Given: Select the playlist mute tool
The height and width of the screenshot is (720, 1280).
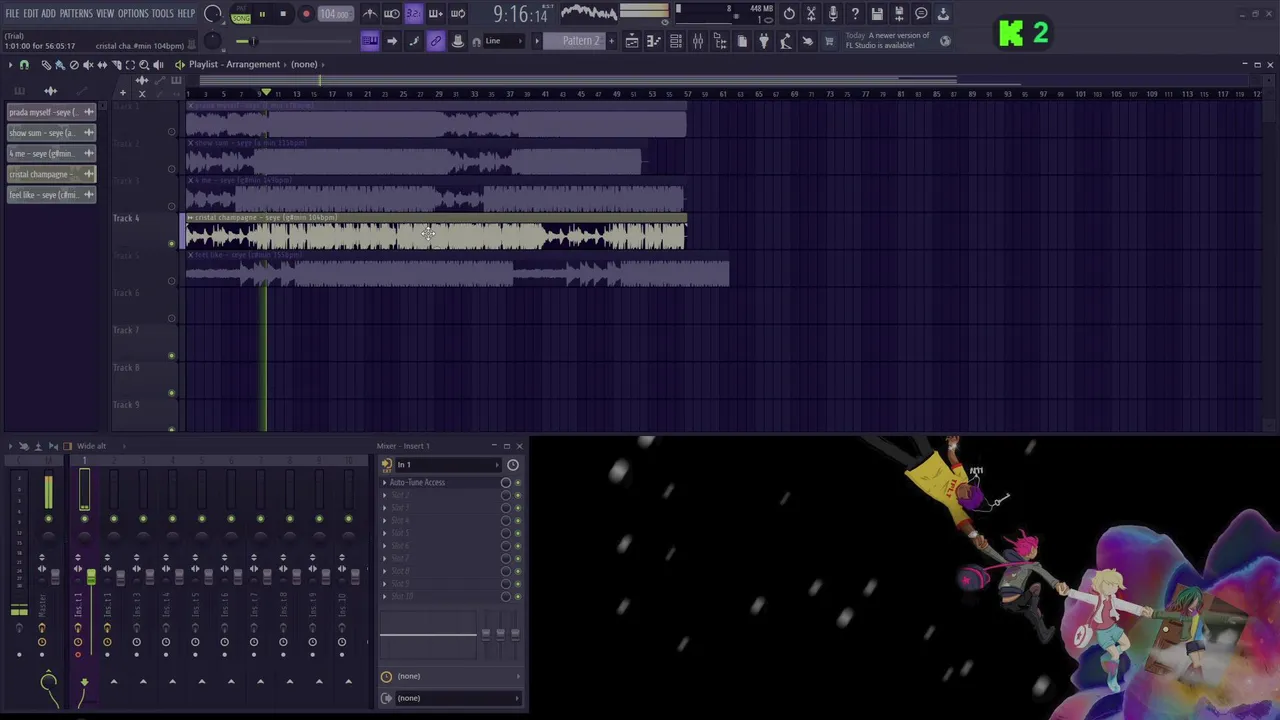Looking at the screenshot, I should (88, 65).
